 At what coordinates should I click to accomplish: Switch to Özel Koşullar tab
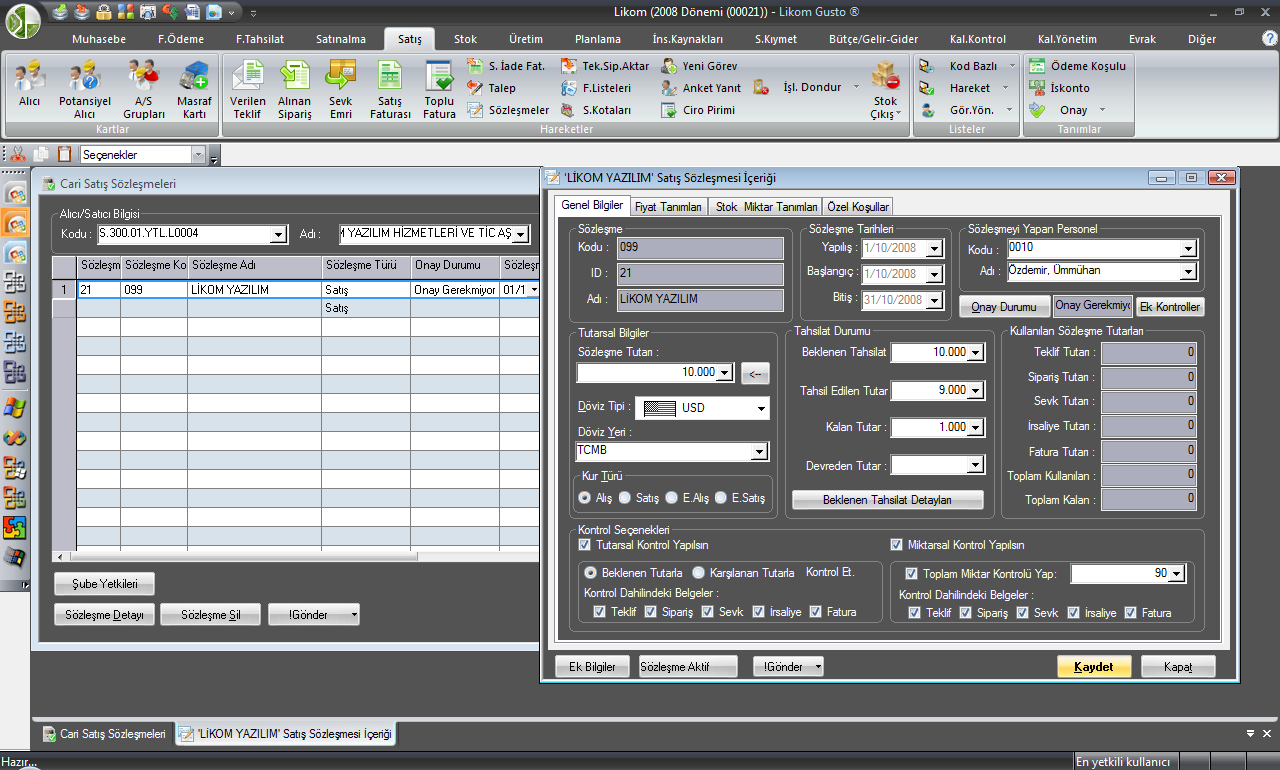pos(858,207)
